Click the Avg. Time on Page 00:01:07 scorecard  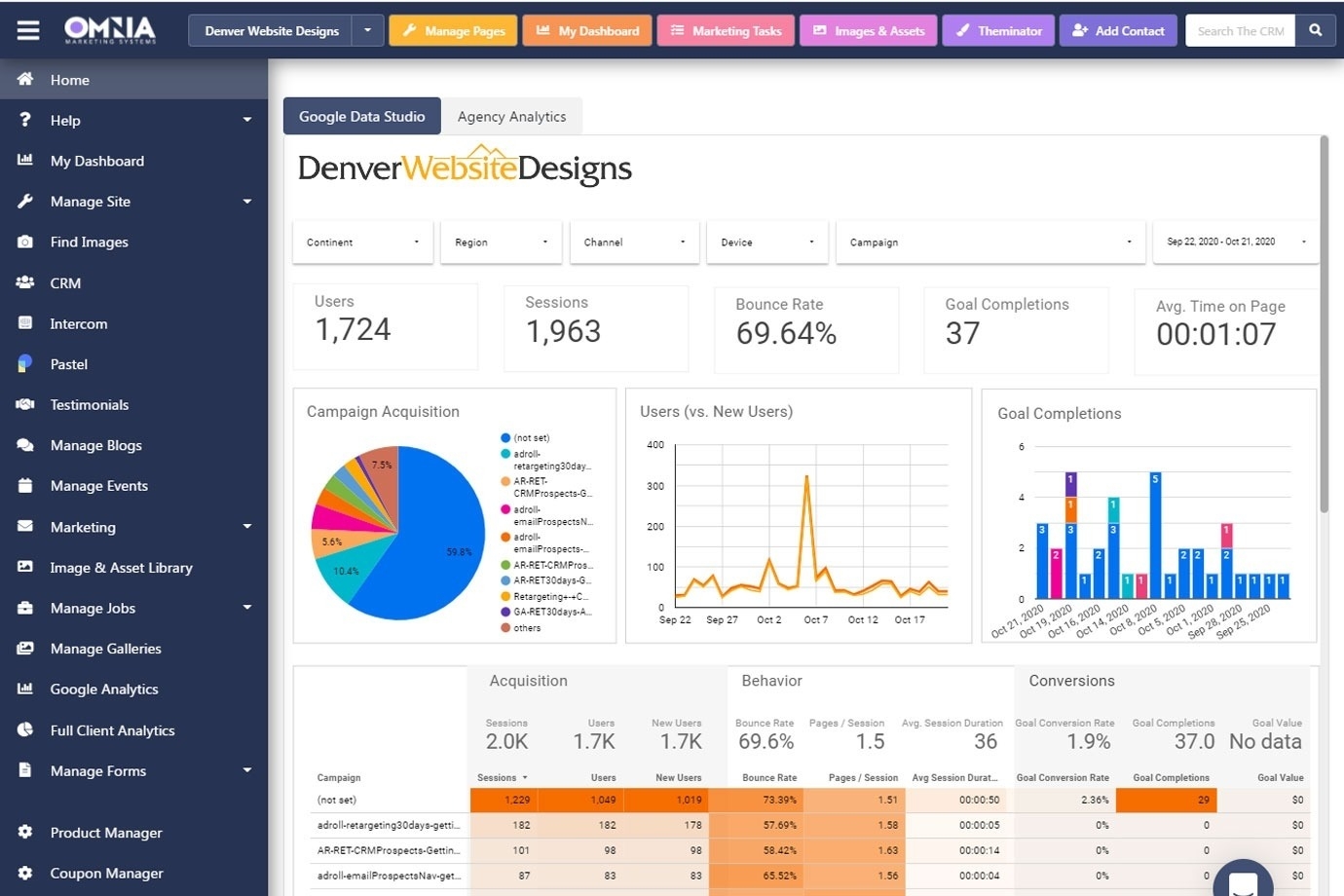[1226, 331]
